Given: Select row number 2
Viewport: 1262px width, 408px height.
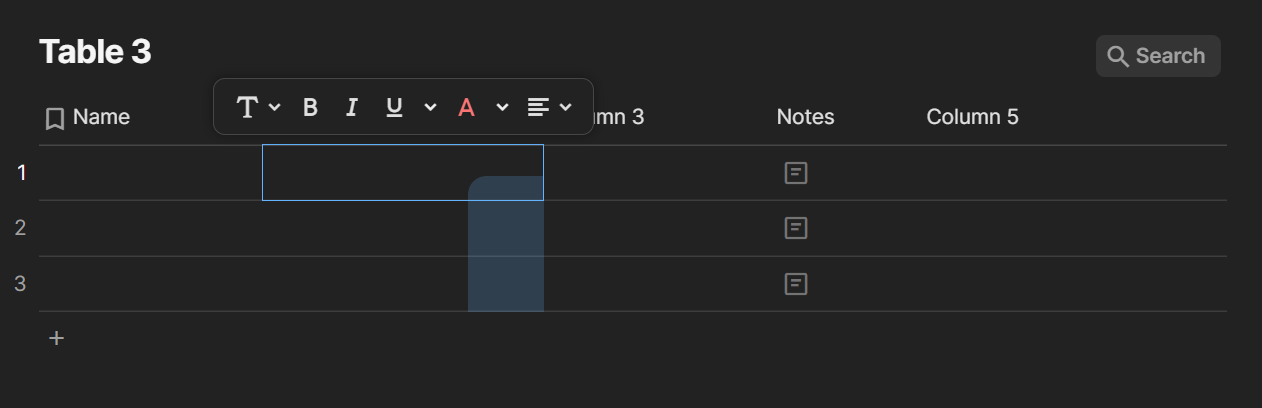Looking at the screenshot, I should tap(20, 228).
